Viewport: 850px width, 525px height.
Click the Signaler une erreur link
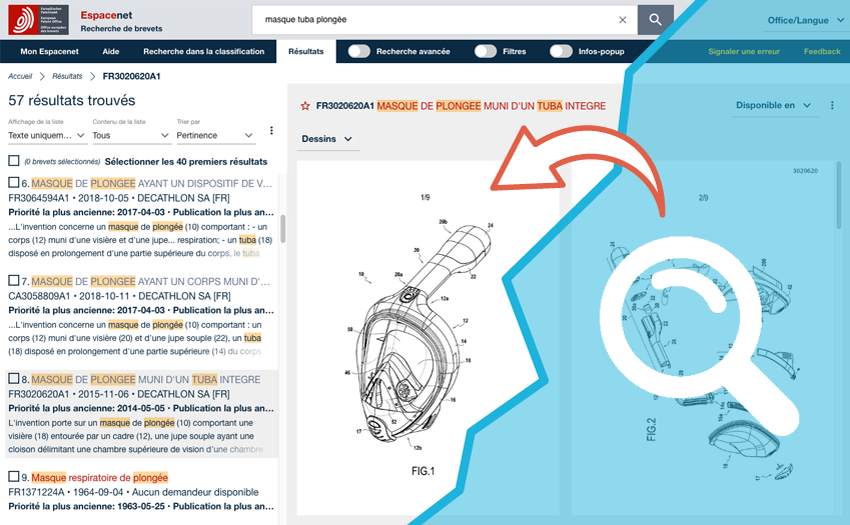743,51
